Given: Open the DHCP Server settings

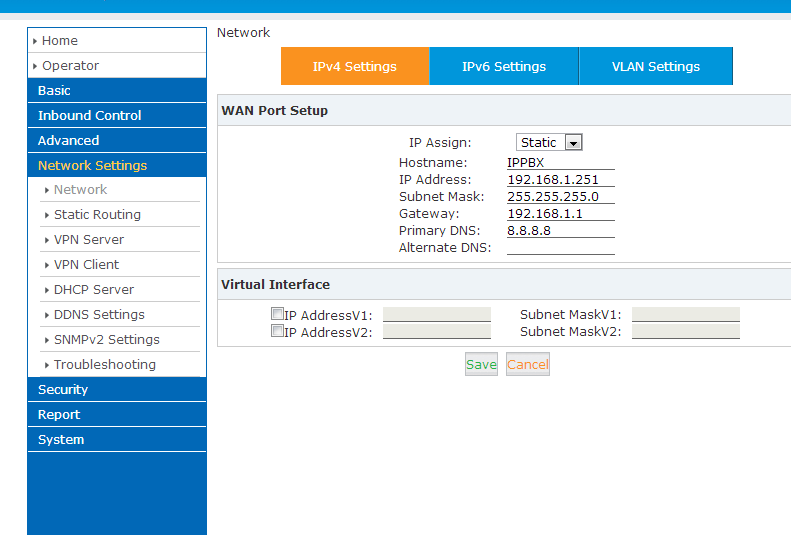Looking at the screenshot, I should pyautogui.click(x=94, y=290).
